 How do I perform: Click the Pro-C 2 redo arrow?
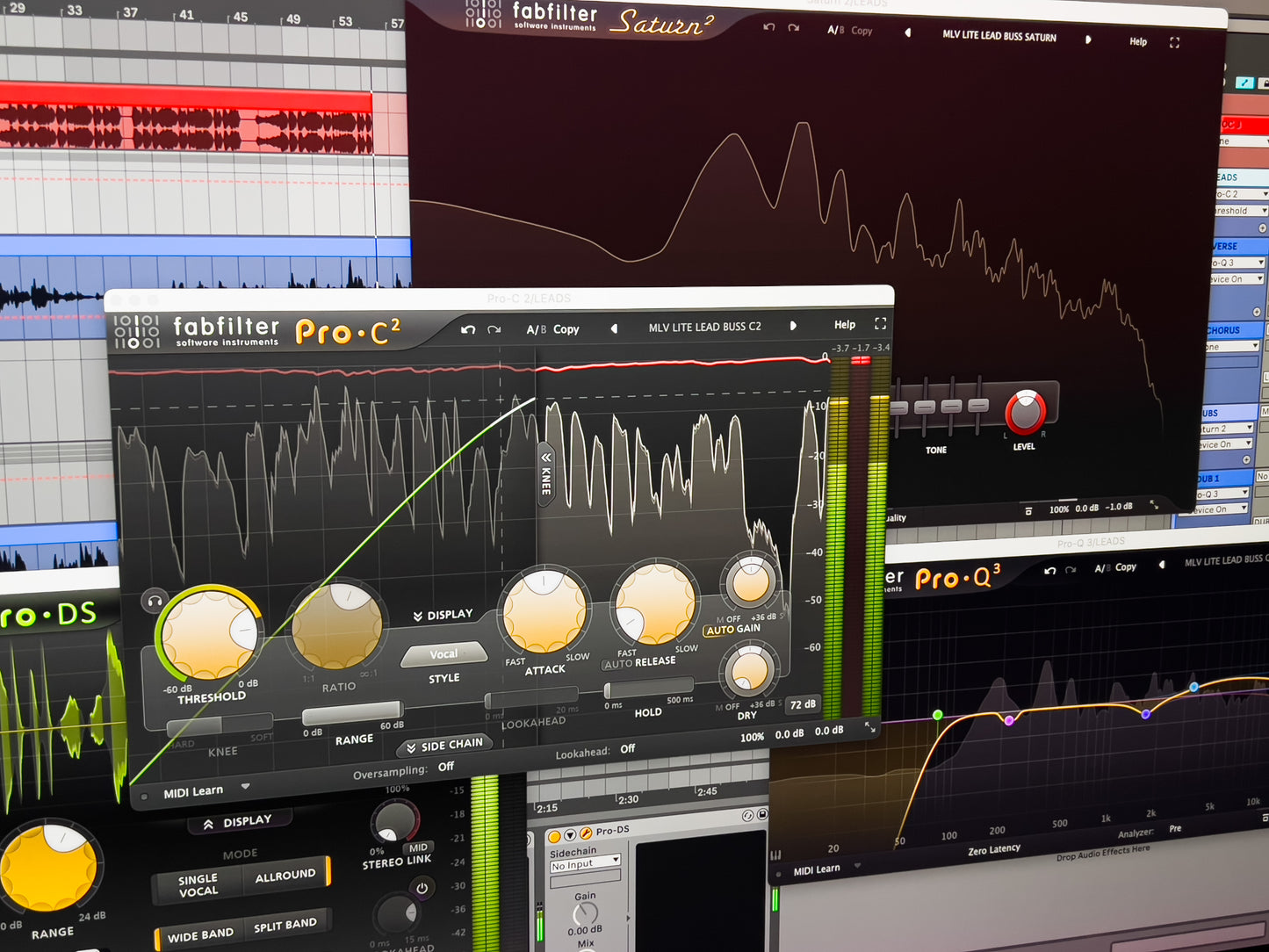point(494,330)
